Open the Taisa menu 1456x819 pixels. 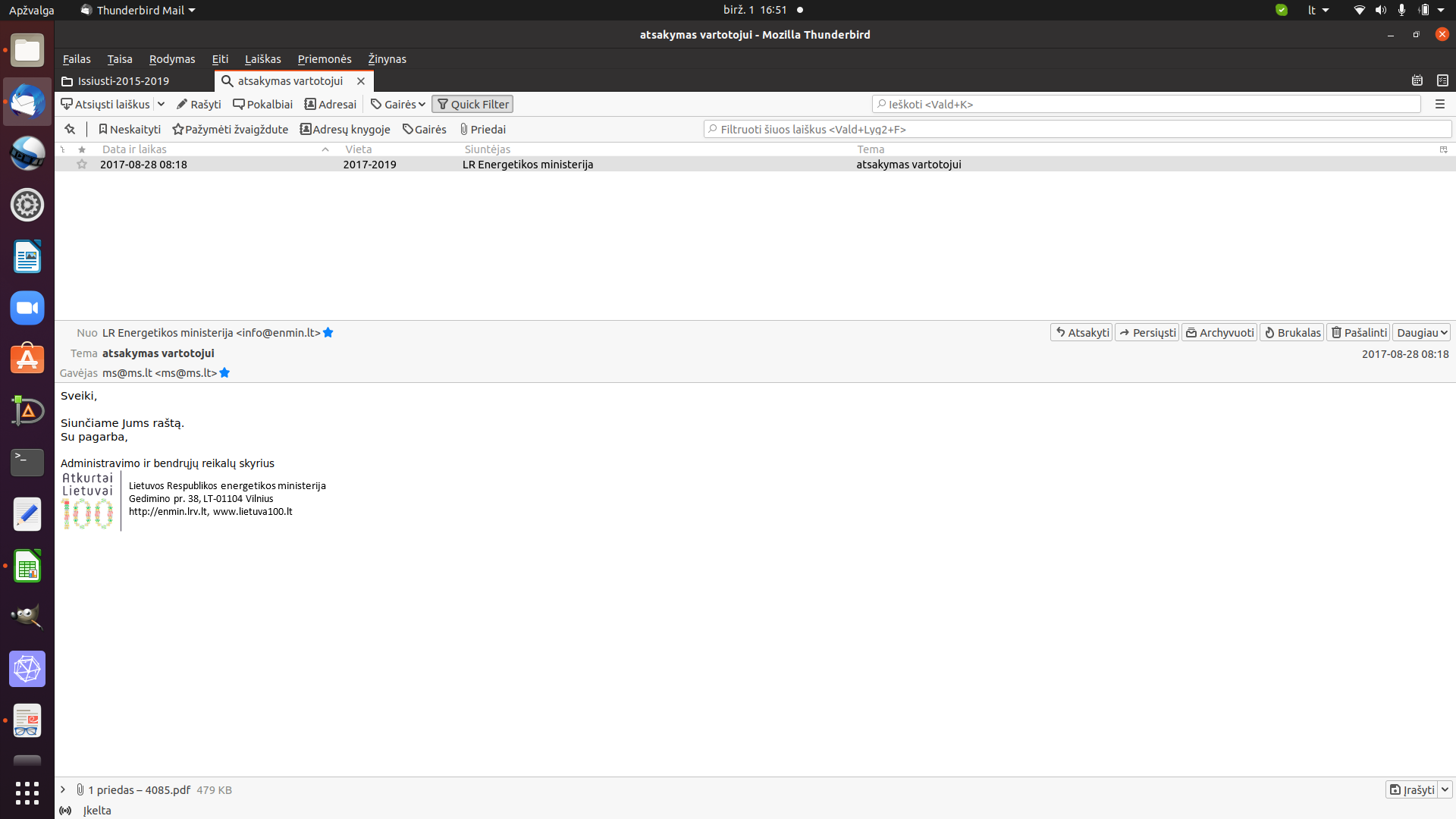[x=120, y=59]
